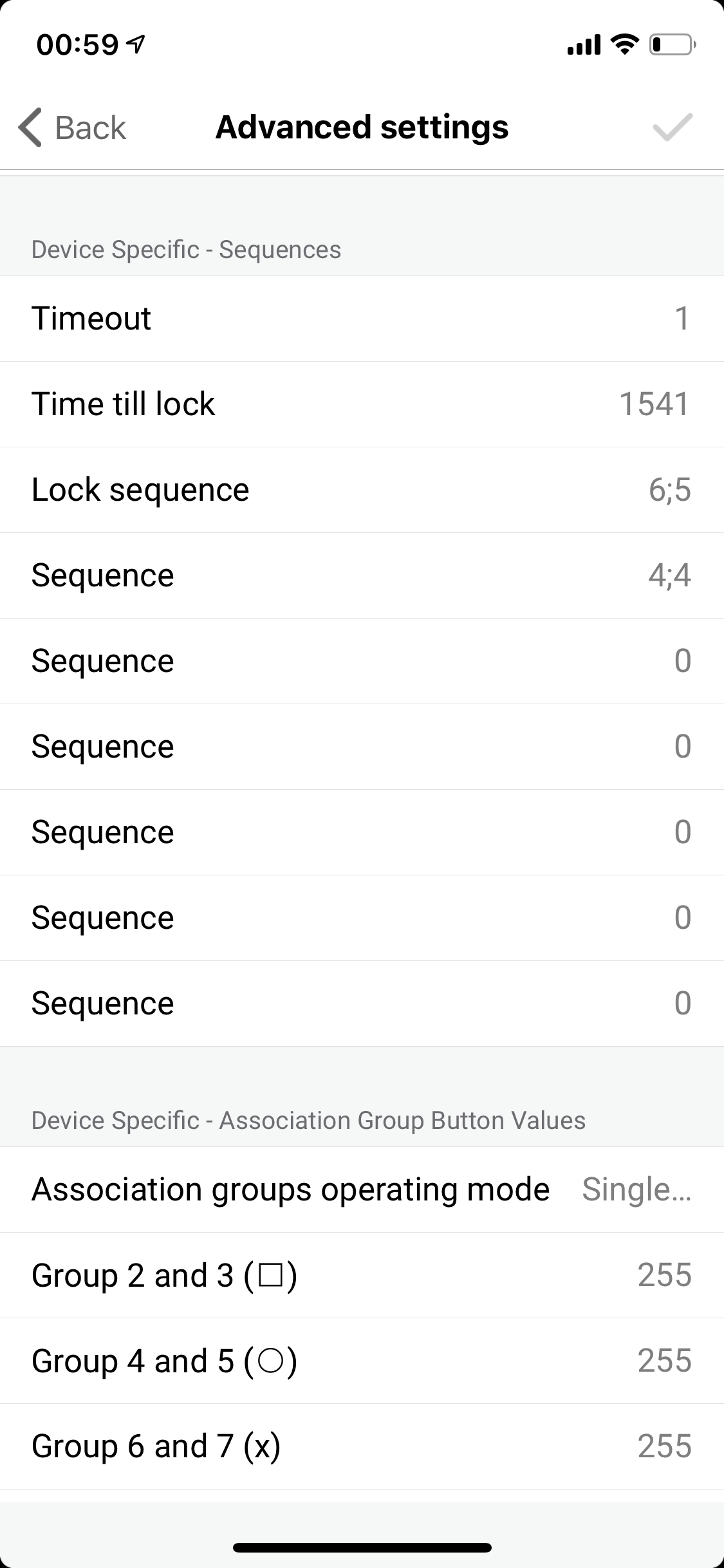Edit the Lock sequence value 6;5

coord(669,490)
